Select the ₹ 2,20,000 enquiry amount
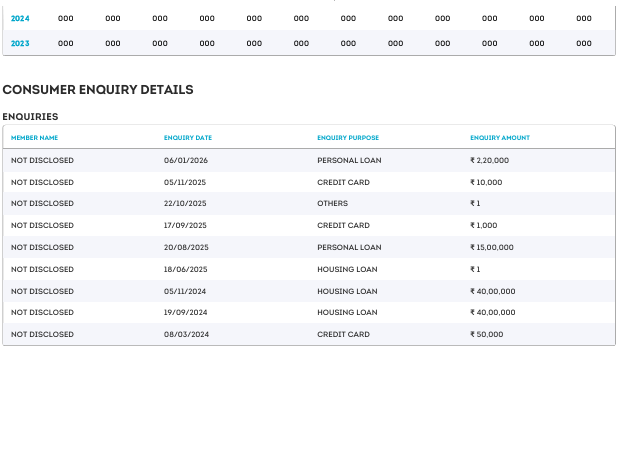The width and height of the screenshot is (620, 460). (490, 160)
